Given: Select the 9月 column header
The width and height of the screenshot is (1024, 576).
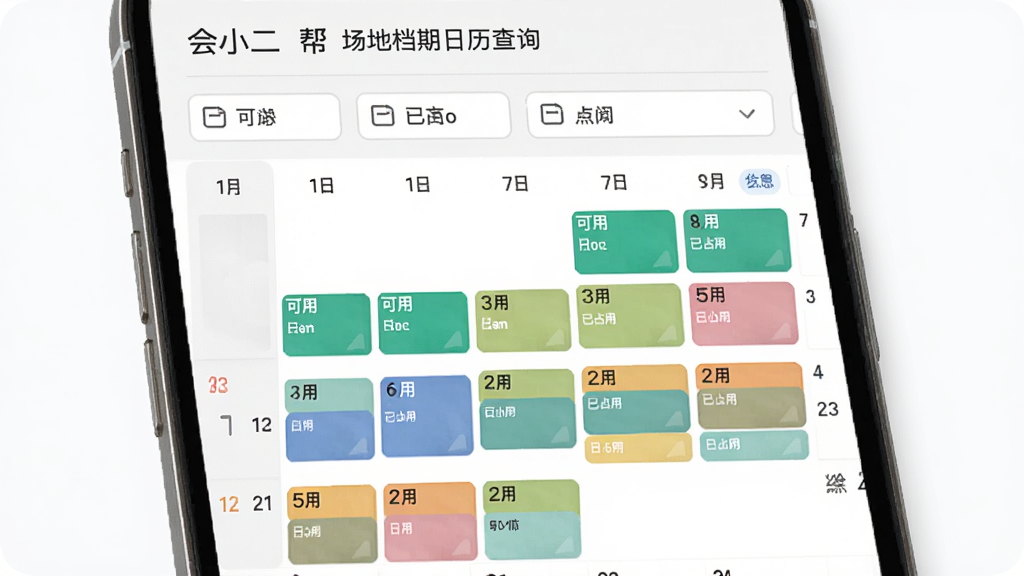Looking at the screenshot, I should 711,181.
